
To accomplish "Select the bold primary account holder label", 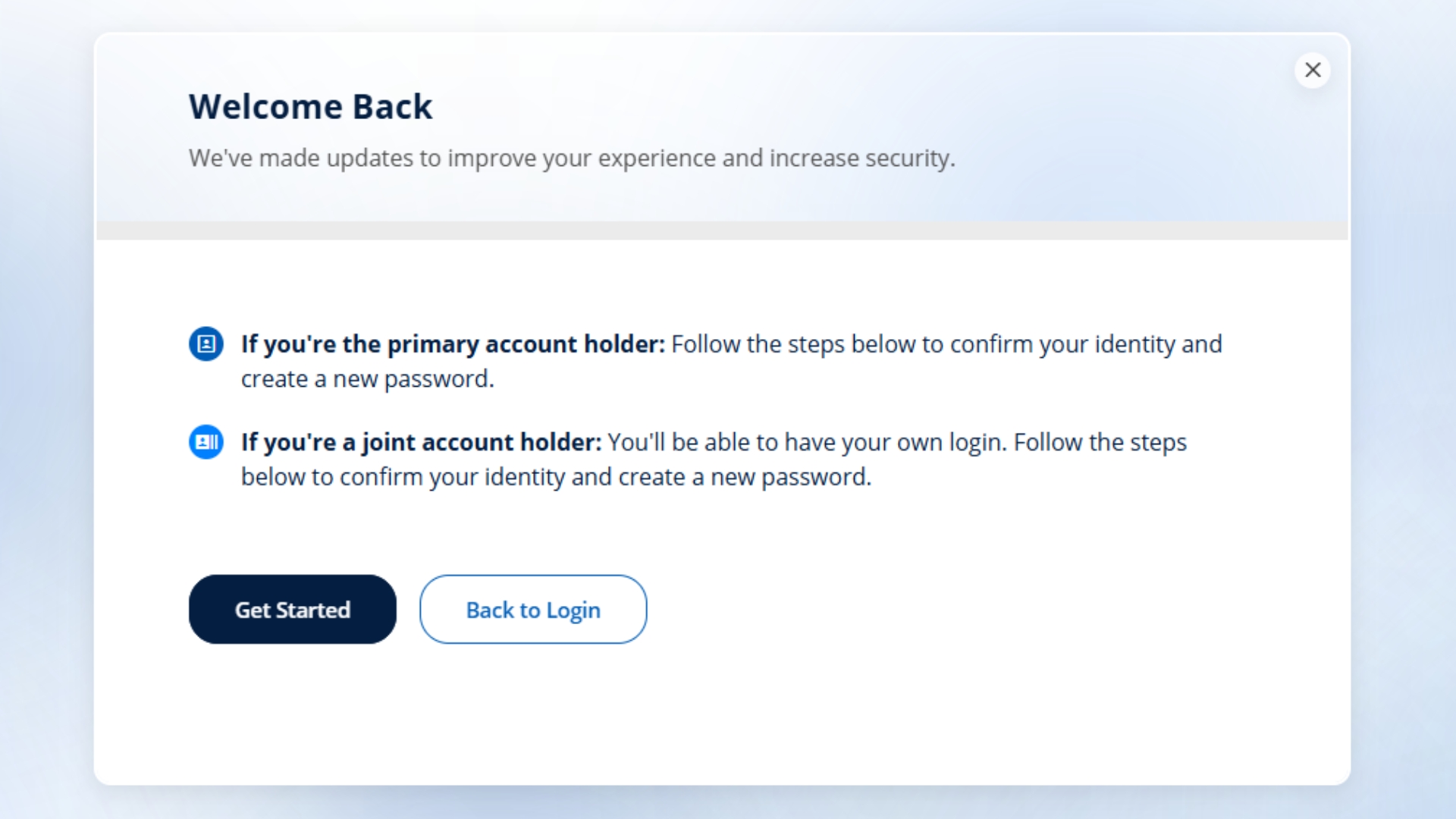I will 453,344.
